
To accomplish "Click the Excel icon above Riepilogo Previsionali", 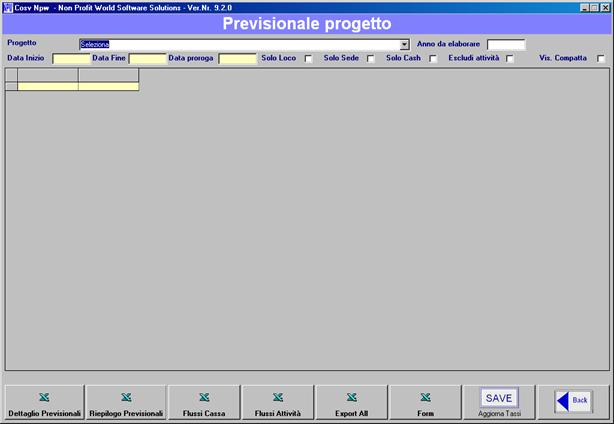I will pyautogui.click(x=126, y=397).
